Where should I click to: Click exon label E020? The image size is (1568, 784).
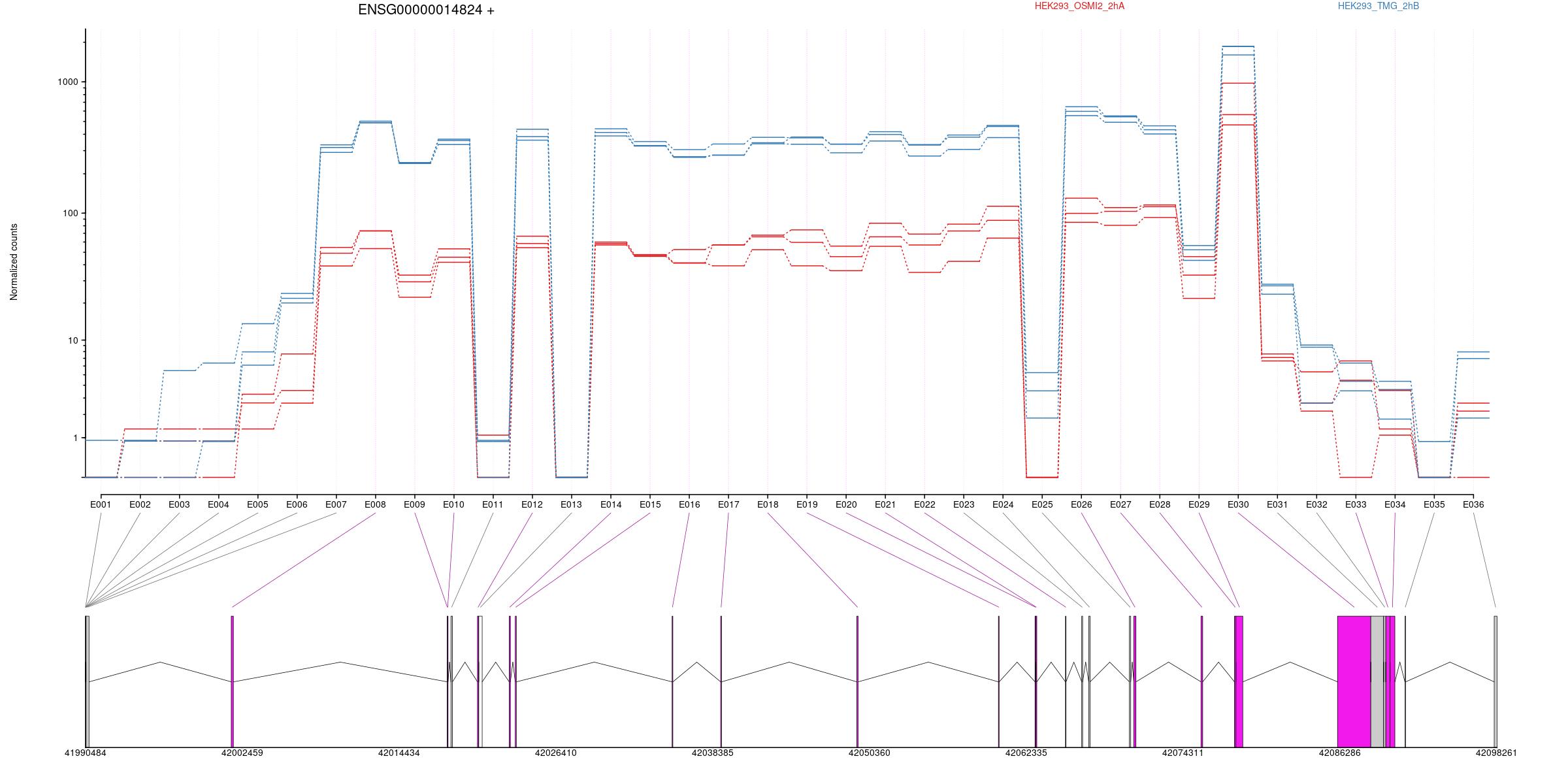click(846, 504)
